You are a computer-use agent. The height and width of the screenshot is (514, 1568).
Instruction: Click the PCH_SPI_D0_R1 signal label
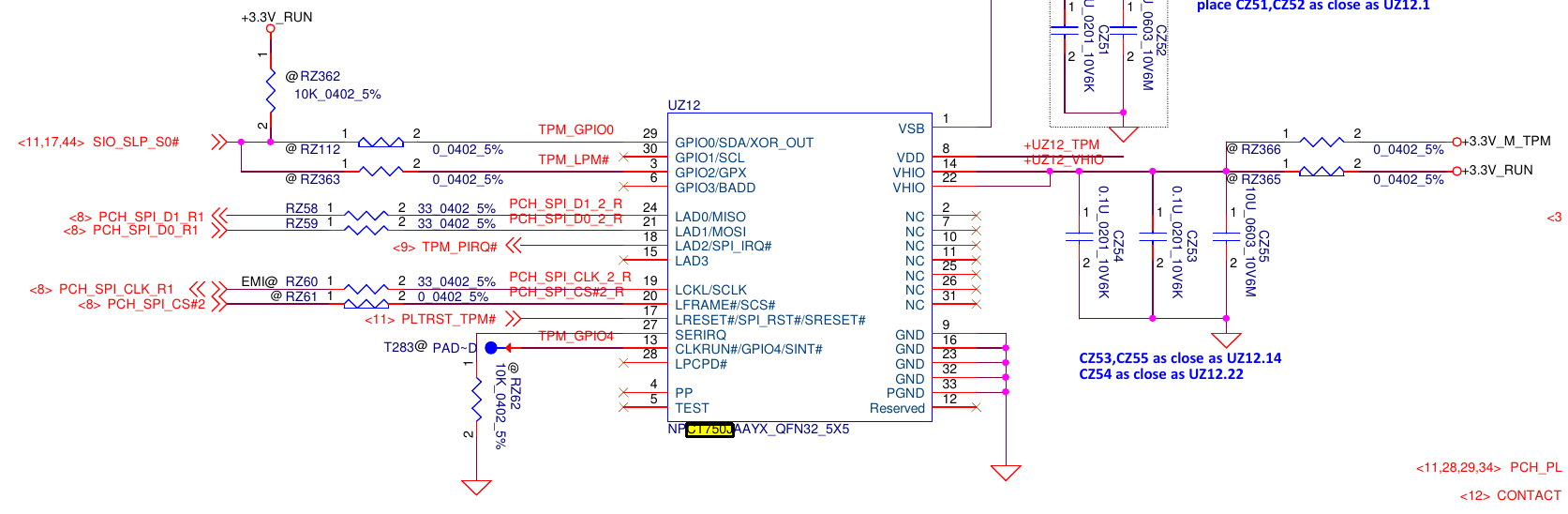[x=145, y=230]
